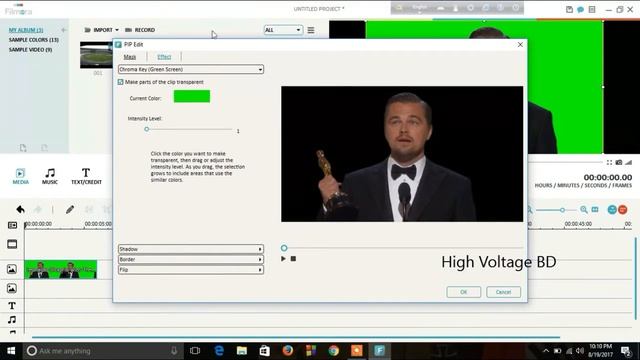Switch to the Mask tab in PIP Edit
Image resolution: width=640 pixels, height=360 pixels.
coord(130,57)
